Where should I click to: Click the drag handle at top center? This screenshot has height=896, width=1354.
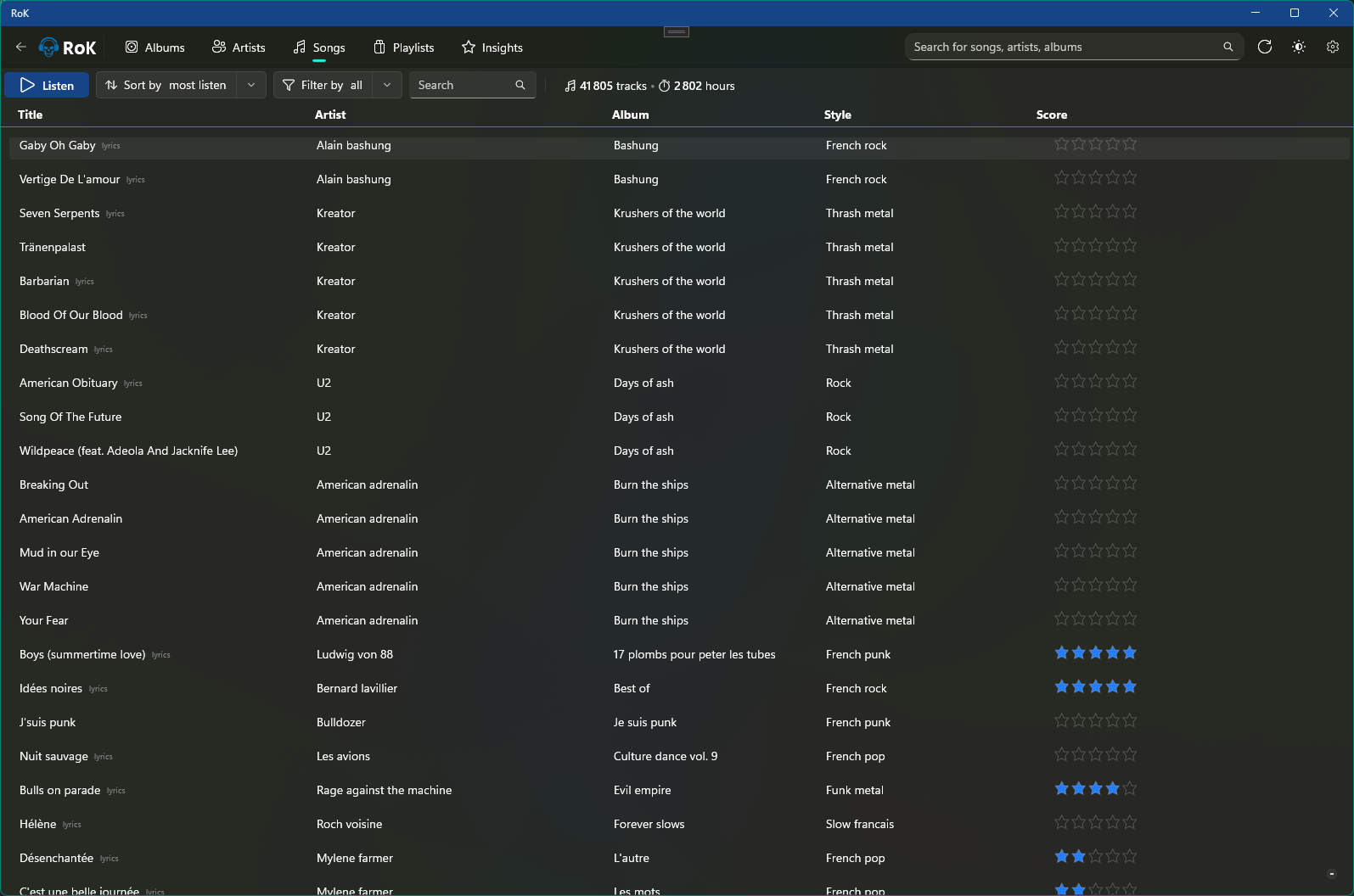(x=677, y=32)
